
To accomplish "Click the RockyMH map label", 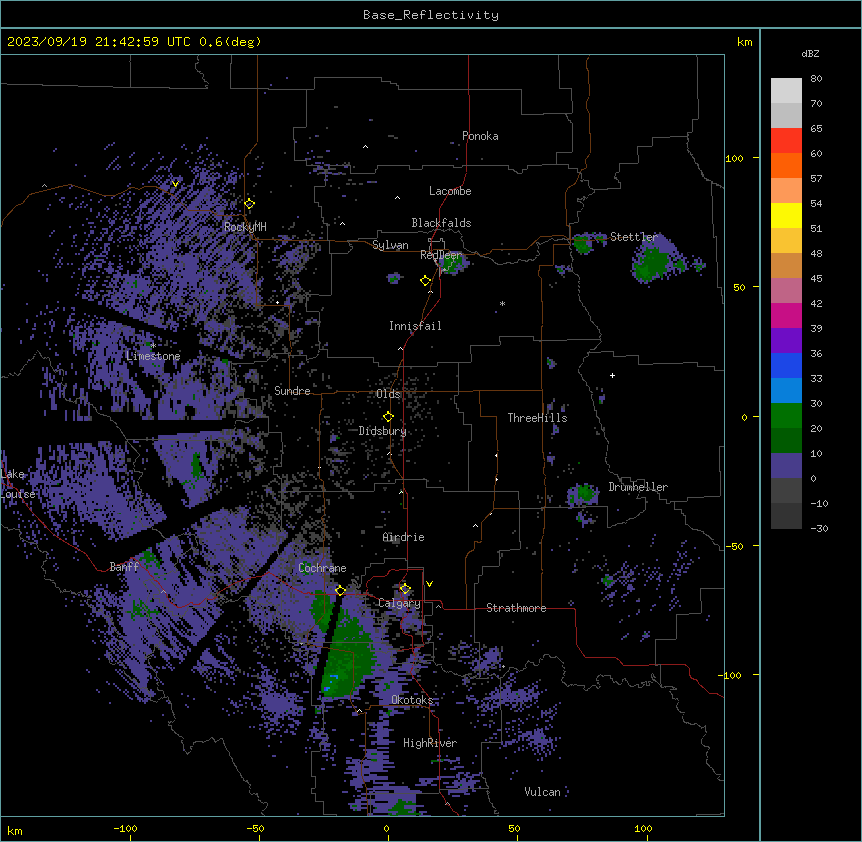I will pos(245,226).
